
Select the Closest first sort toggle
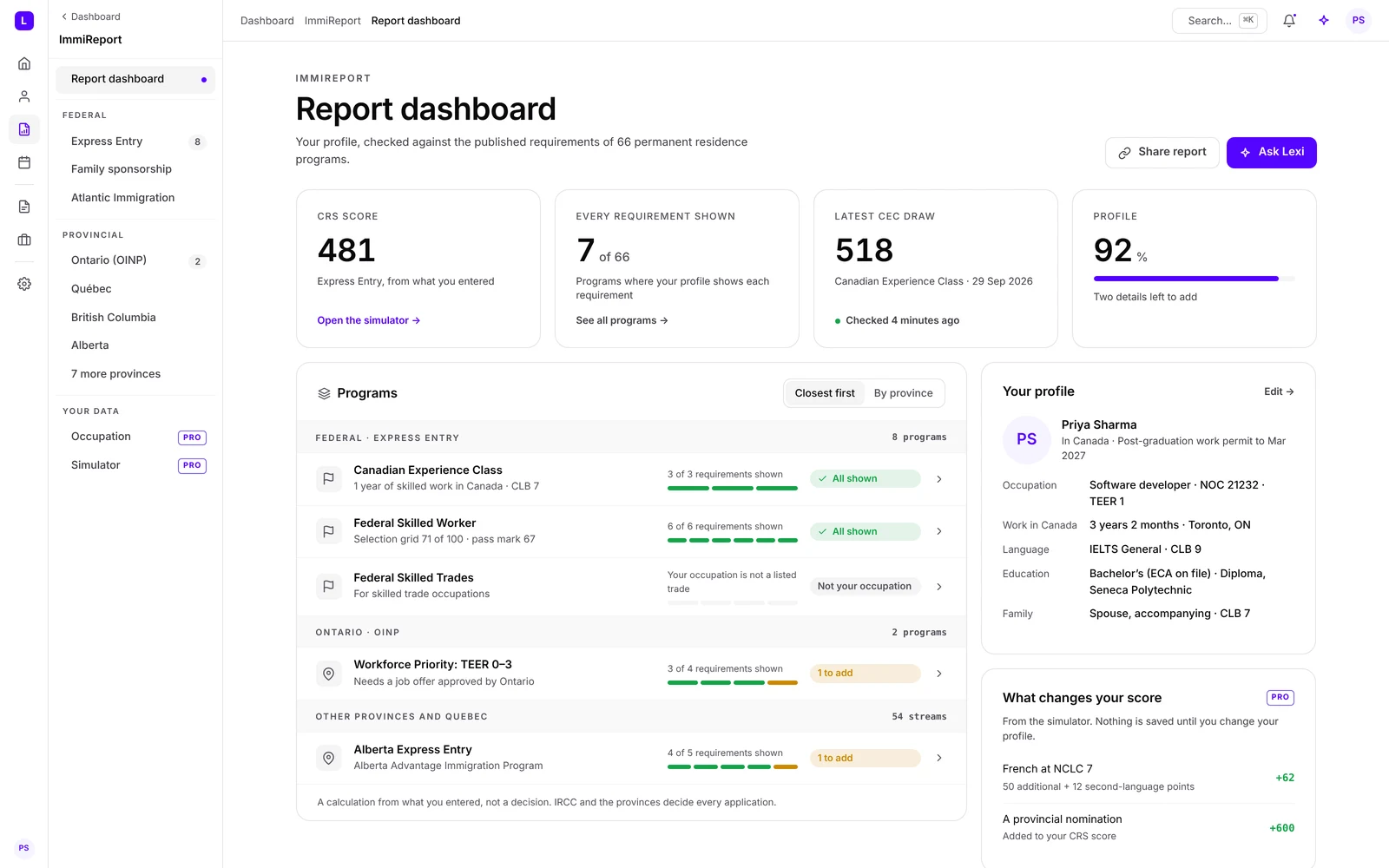[x=825, y=393]
